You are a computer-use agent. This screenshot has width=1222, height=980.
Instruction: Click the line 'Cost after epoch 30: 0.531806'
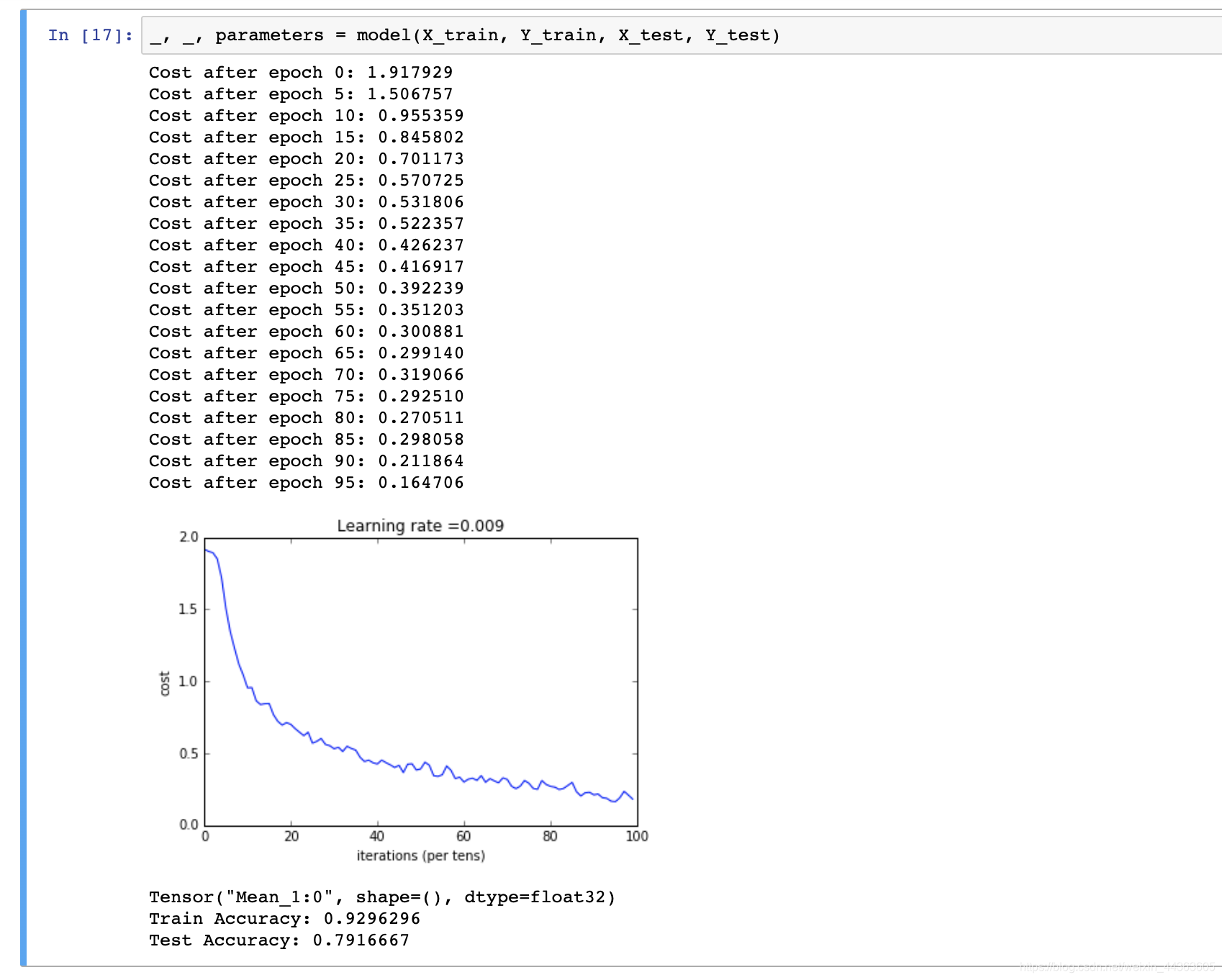[307, 202]
